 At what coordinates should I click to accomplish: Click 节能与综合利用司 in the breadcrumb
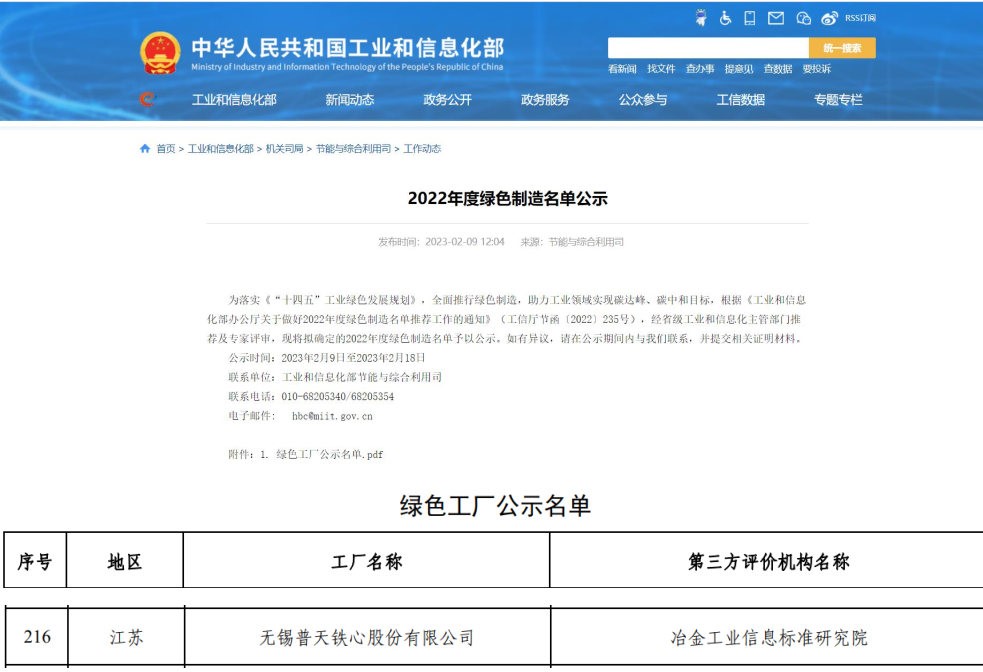coord(353,149)
